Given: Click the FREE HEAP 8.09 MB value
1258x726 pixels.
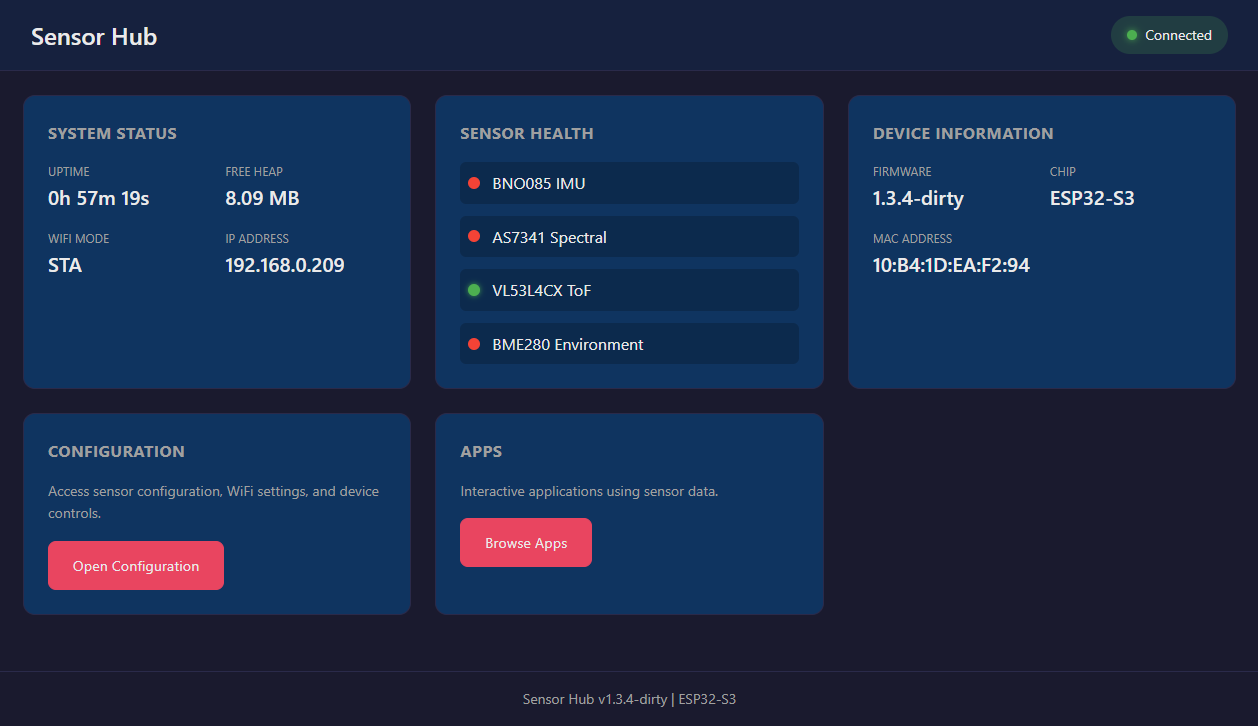Looking at the screenshot, I should [262, 198].
